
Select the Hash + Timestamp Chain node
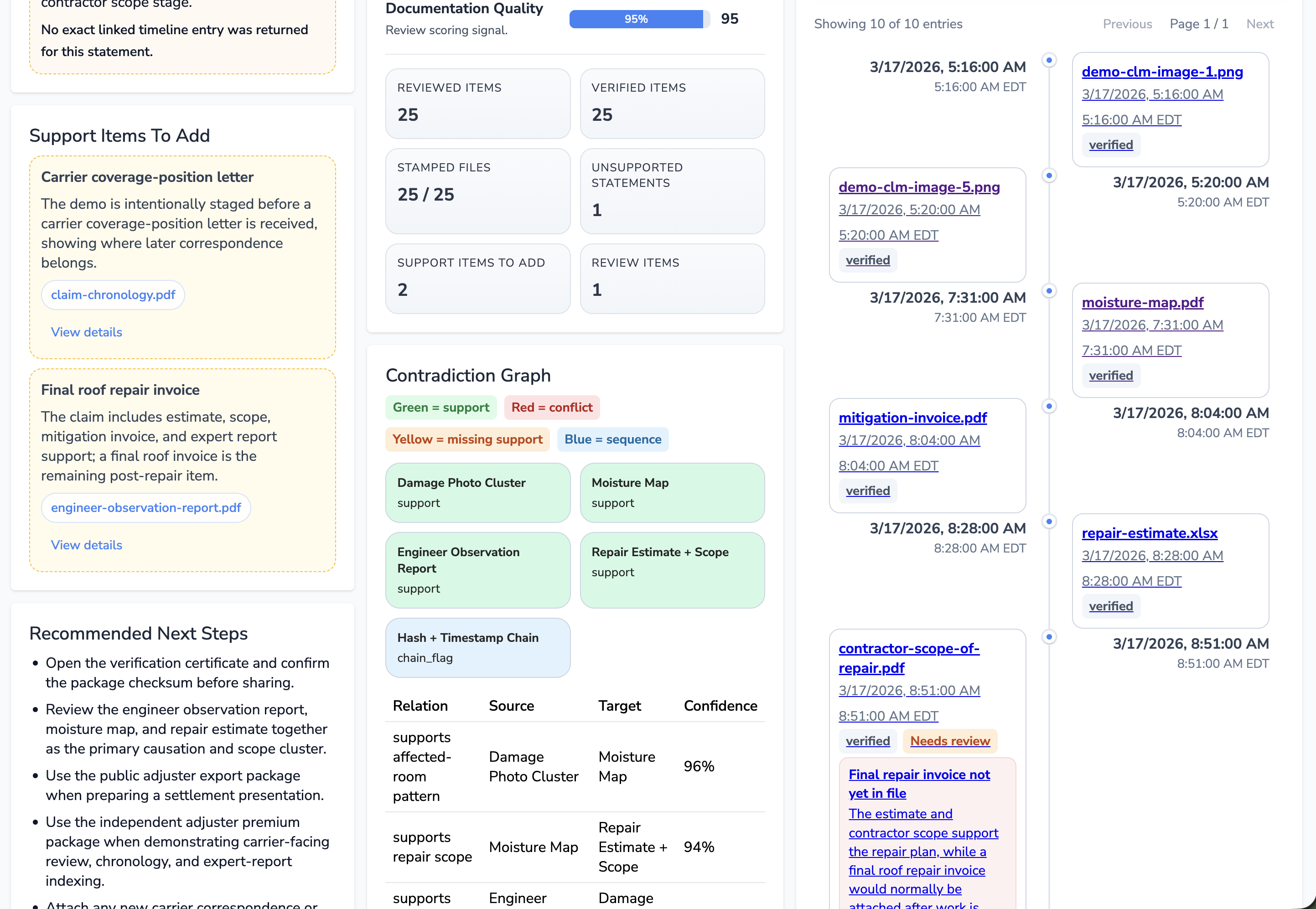477,648
